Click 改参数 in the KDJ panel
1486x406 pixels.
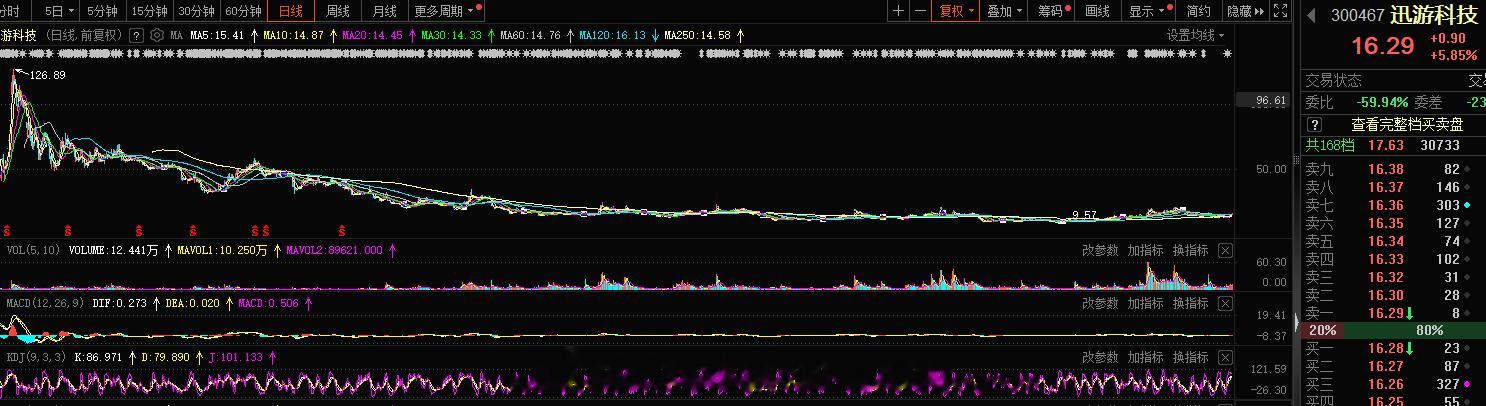click(1100, 357)
